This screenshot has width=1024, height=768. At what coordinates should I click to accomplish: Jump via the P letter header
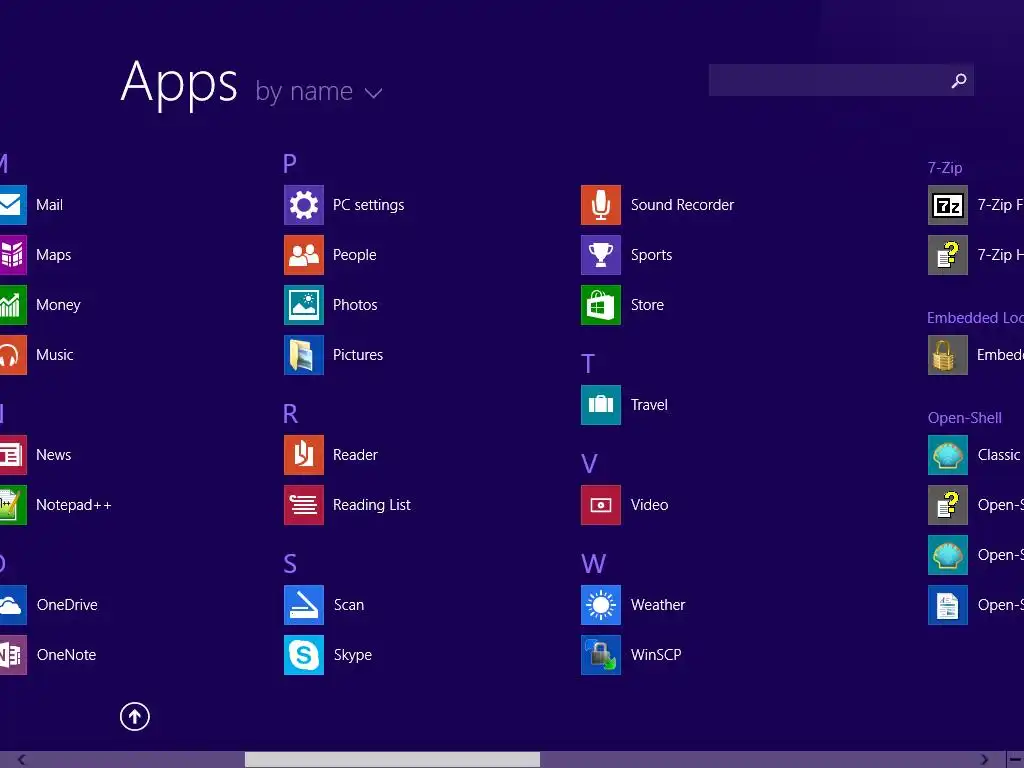290,163
